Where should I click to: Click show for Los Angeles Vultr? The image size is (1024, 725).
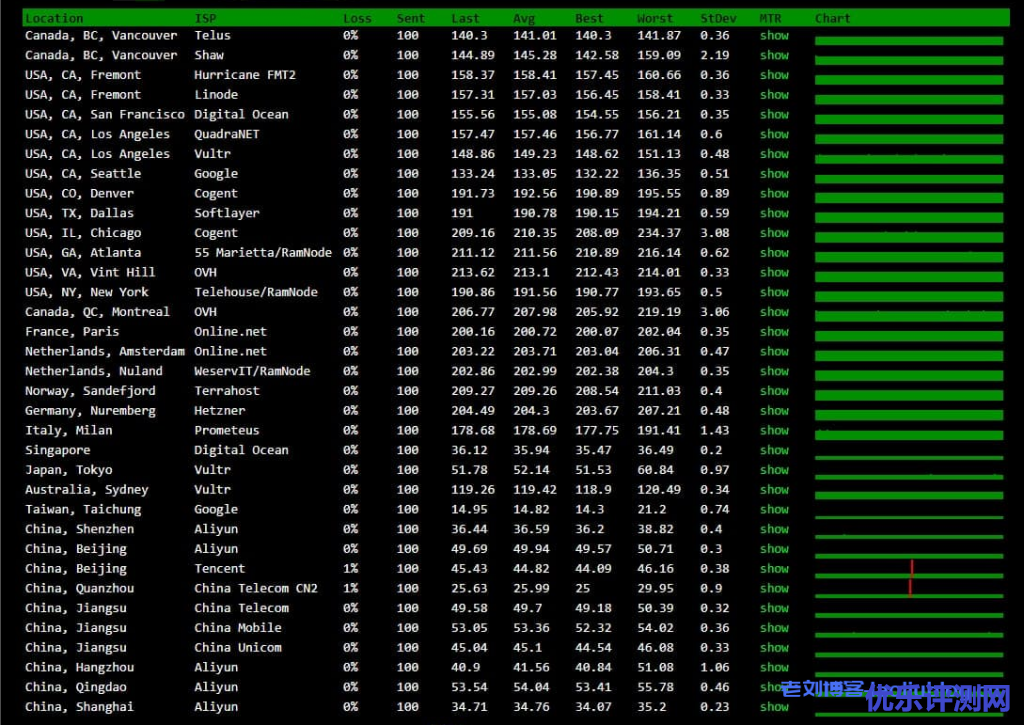pos(774,154)
